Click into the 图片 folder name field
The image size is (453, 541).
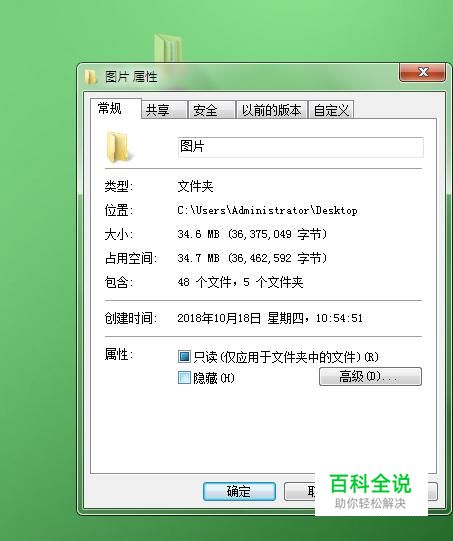[301, 147]
